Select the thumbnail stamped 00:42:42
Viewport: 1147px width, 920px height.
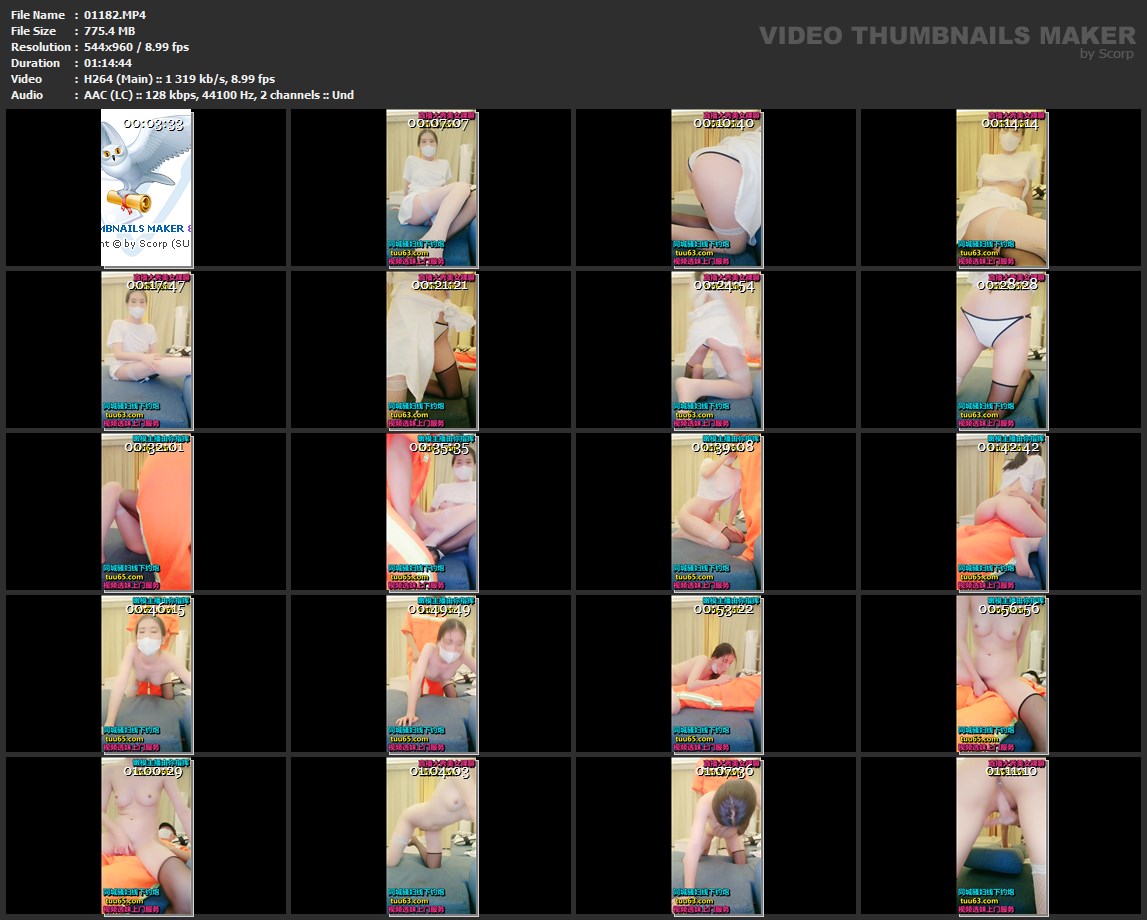pos(1001,512)
